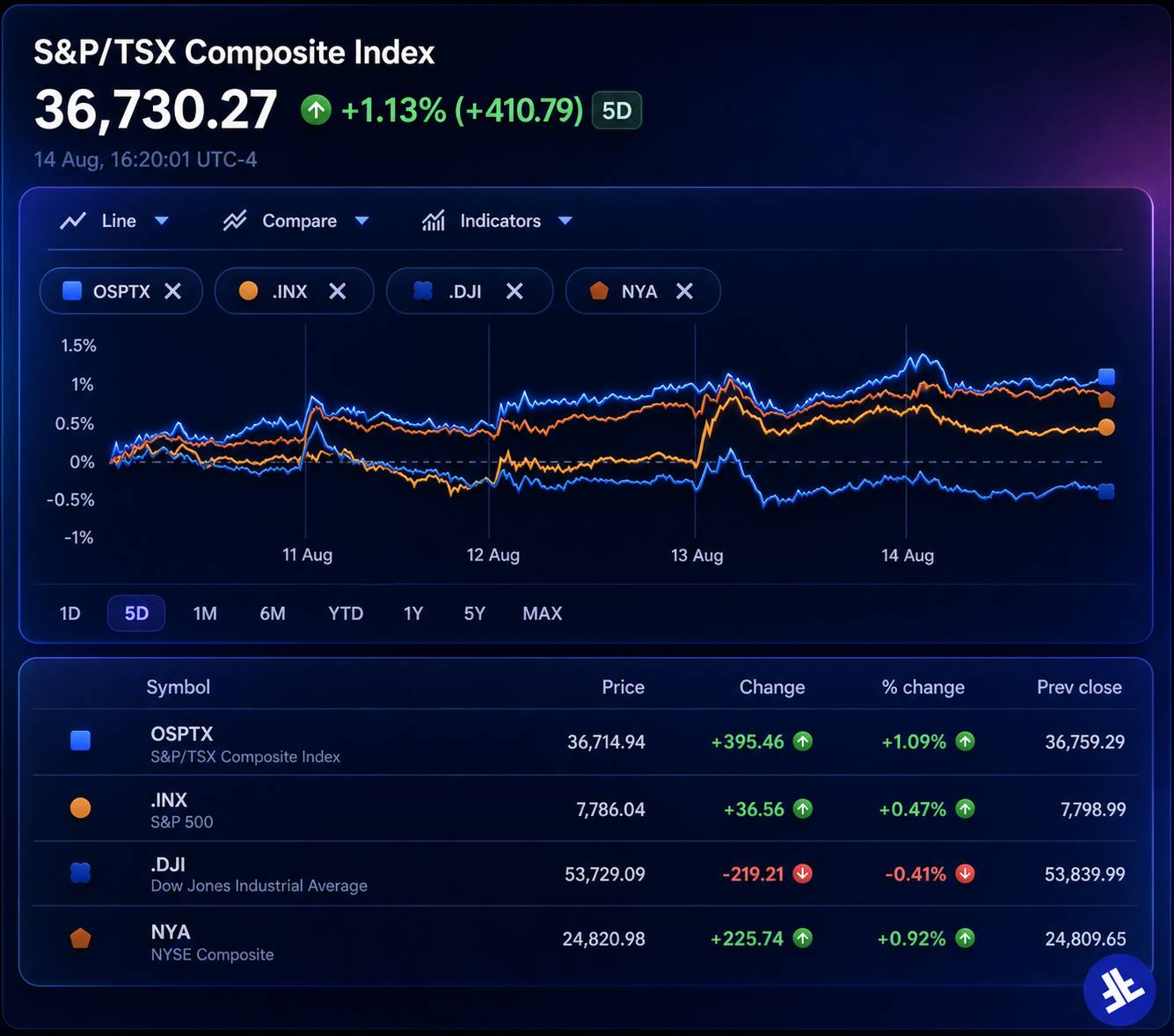This screenshot has height=1036, width=1174.
Task: Click the Line chart type icon
Action: (x=73, y=221)
